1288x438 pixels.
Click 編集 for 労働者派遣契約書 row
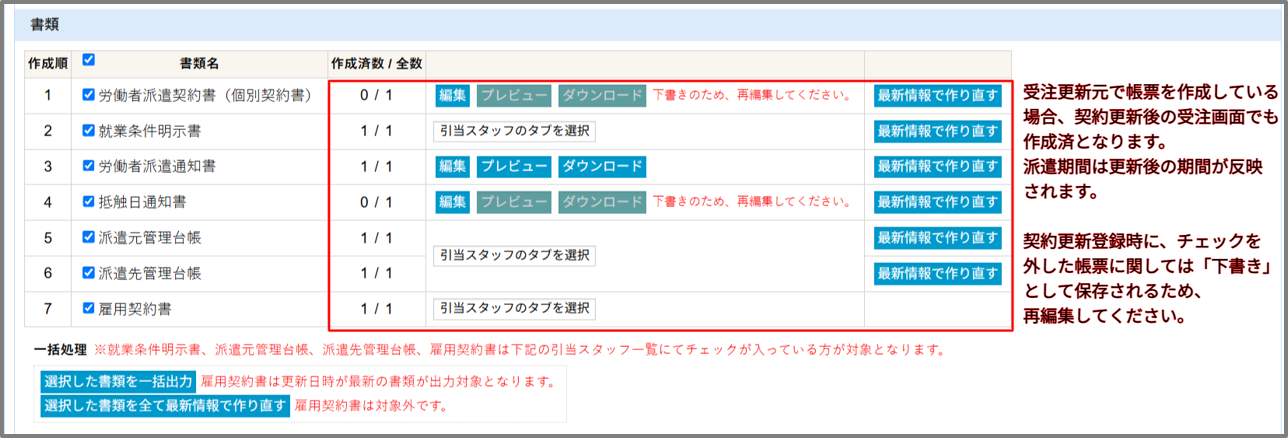(x=452, y=96)
